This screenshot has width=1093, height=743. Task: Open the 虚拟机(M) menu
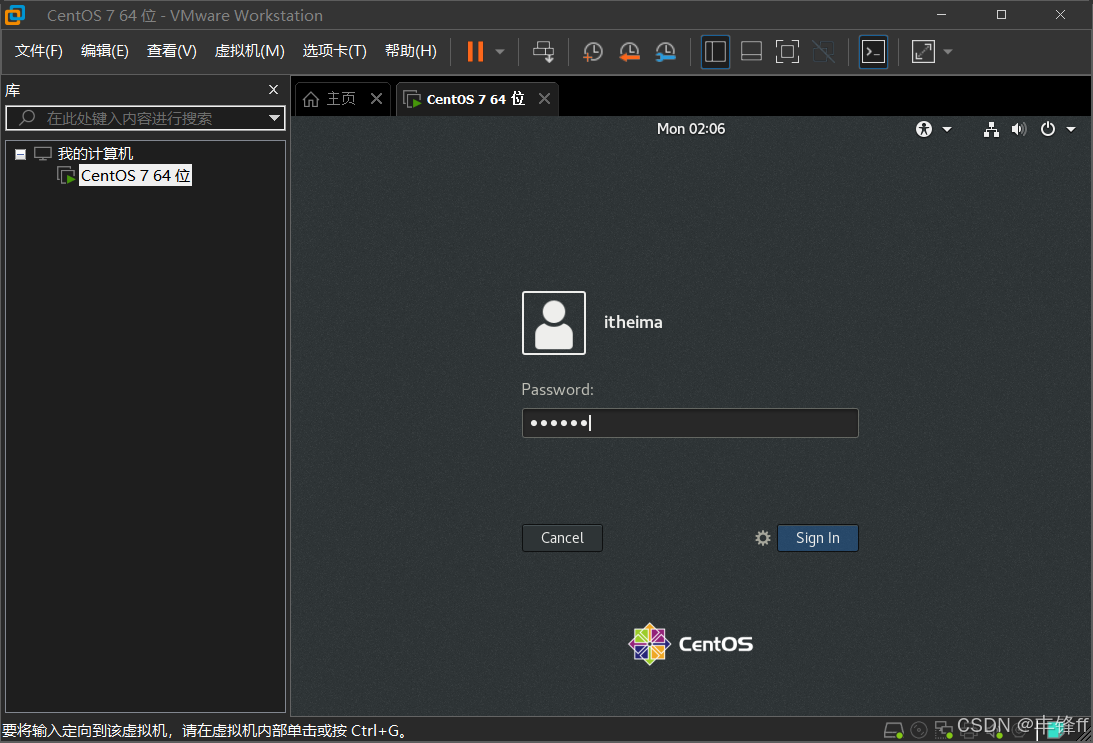click(250, 51)
